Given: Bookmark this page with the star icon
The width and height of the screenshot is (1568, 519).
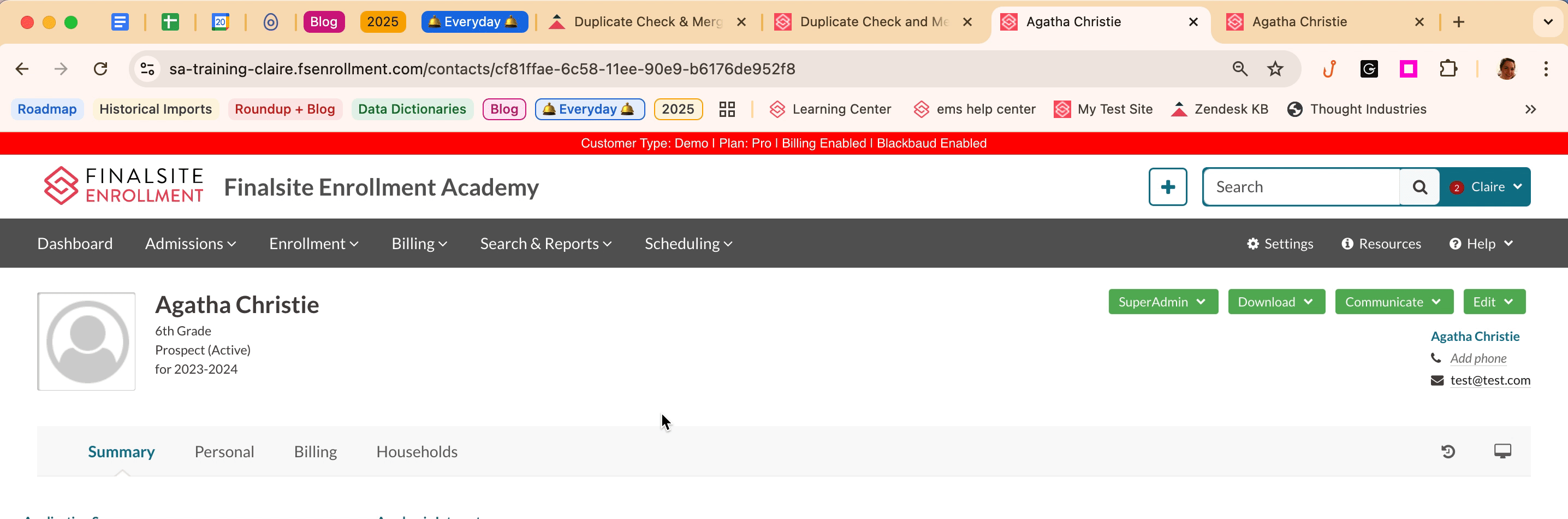Looking at the screenshot, I should 1275,69.
